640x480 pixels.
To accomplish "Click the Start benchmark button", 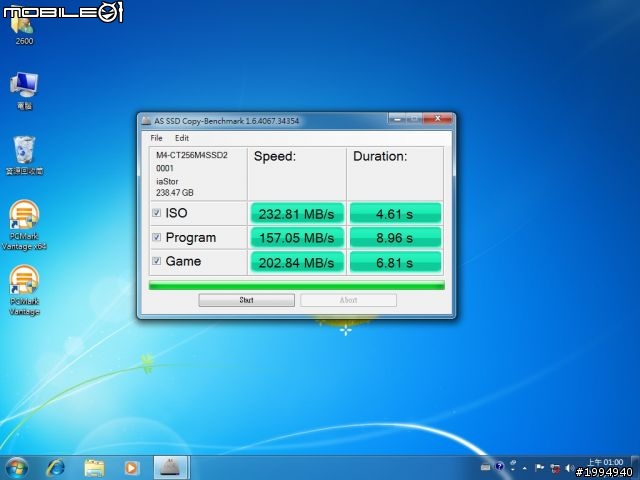I will pos(247,300).
